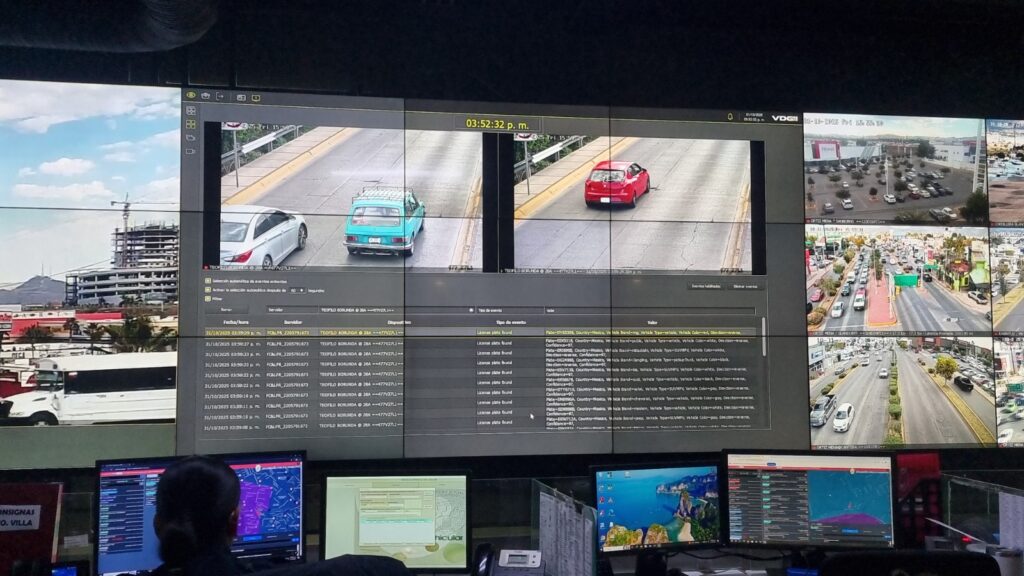Select the highlighted yellow first event row
This screenshot has height=576, width=1024.
[480, 332]
